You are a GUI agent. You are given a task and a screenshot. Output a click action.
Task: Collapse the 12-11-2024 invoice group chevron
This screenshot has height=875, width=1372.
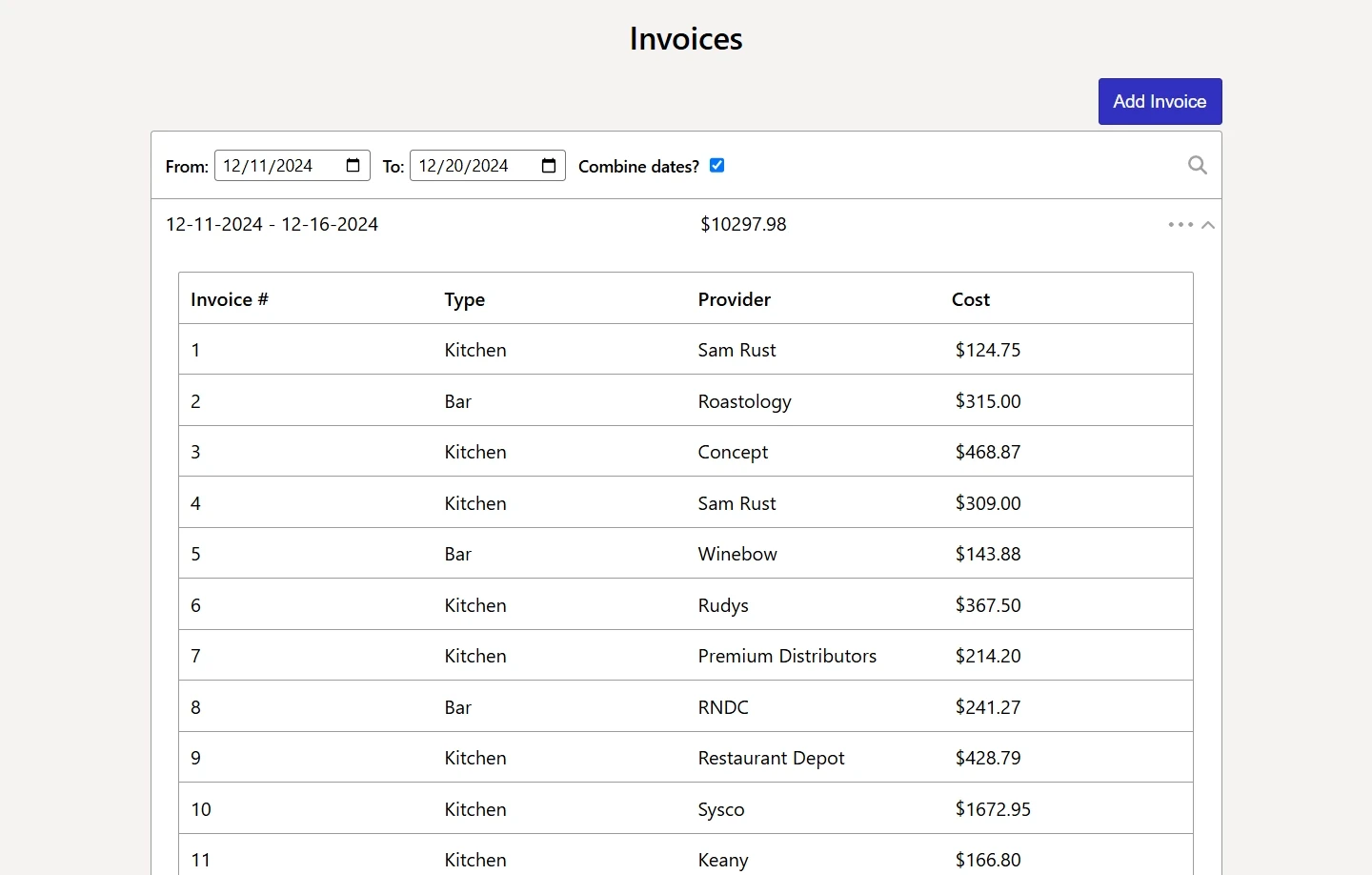[1208, 225]
